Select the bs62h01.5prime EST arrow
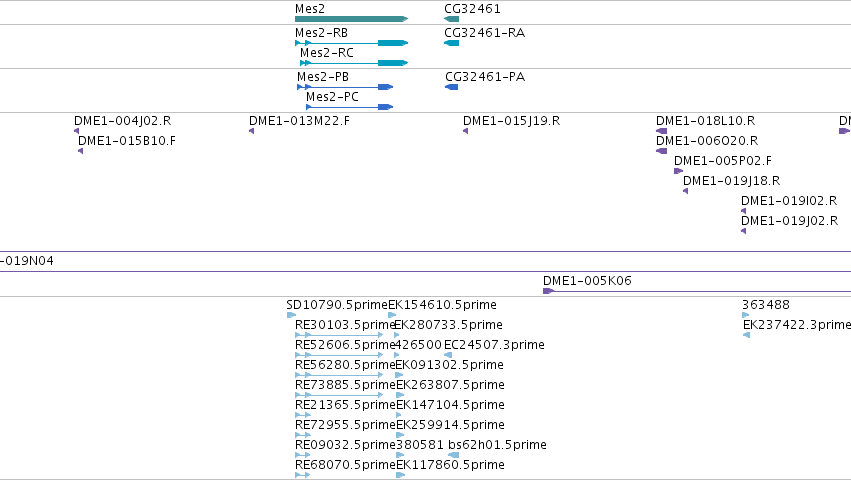 [454, 455]
